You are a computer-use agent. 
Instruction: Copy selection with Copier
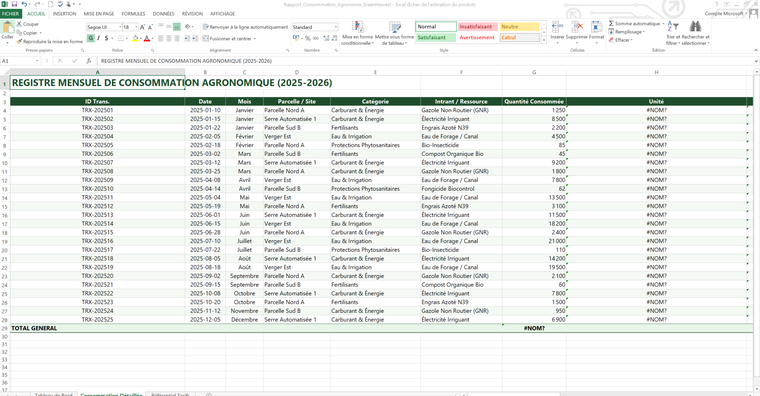click(x=28, y=33)
